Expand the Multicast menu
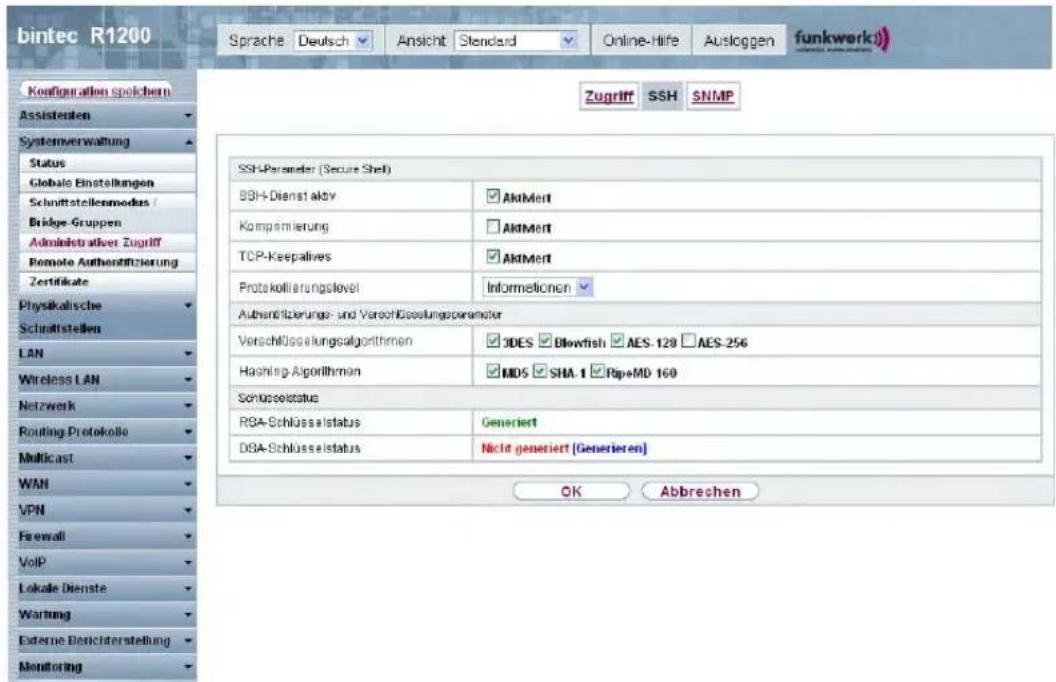The image size is (1056, 682). click(x=106, y=458)
